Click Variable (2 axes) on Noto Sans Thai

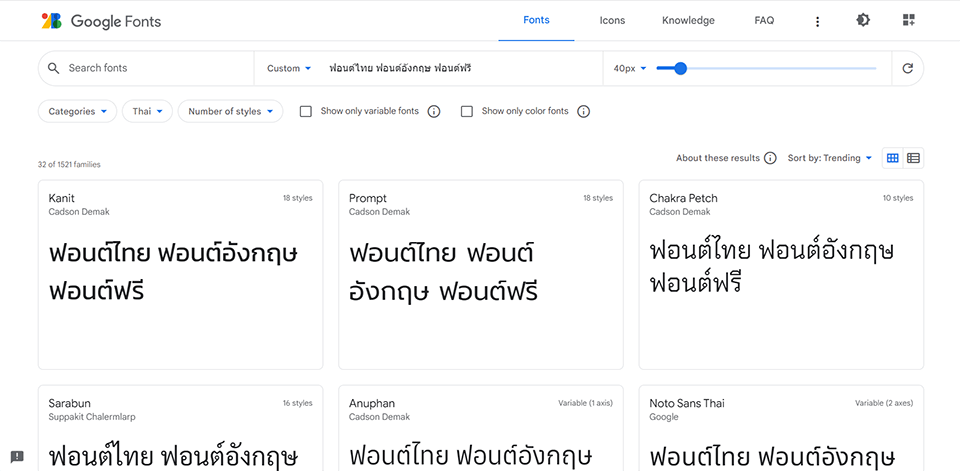coord(884,404)
